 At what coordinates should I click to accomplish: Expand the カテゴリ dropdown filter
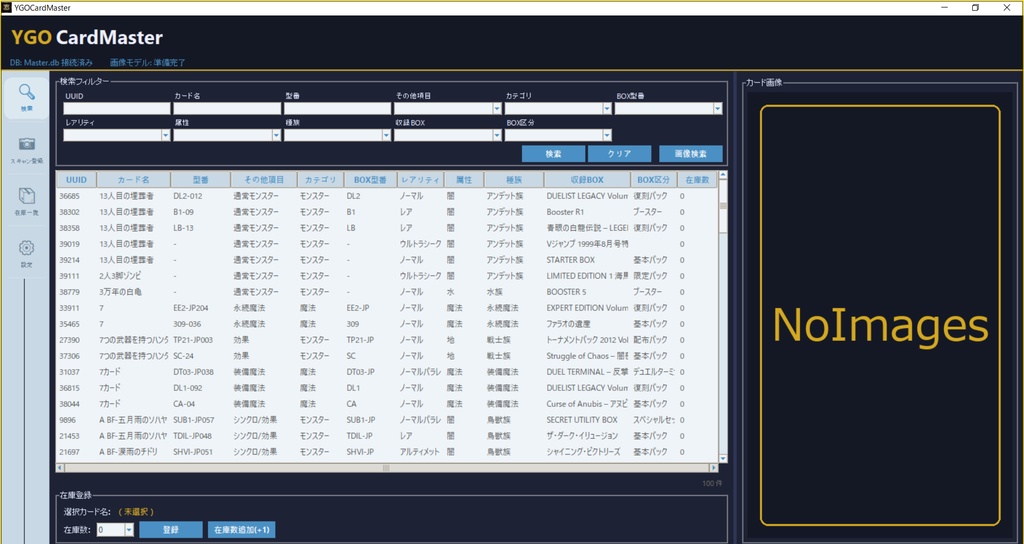click(x=607, y=109)
